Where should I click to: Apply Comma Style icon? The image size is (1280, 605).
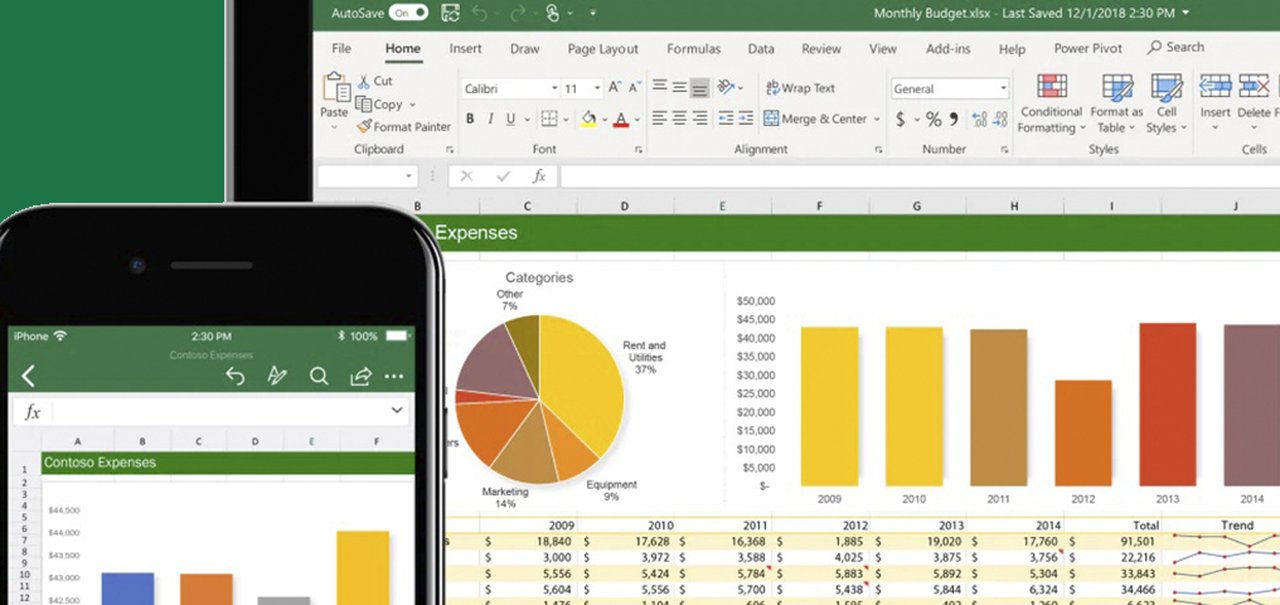pyautogui.click(x=954, y=120)
